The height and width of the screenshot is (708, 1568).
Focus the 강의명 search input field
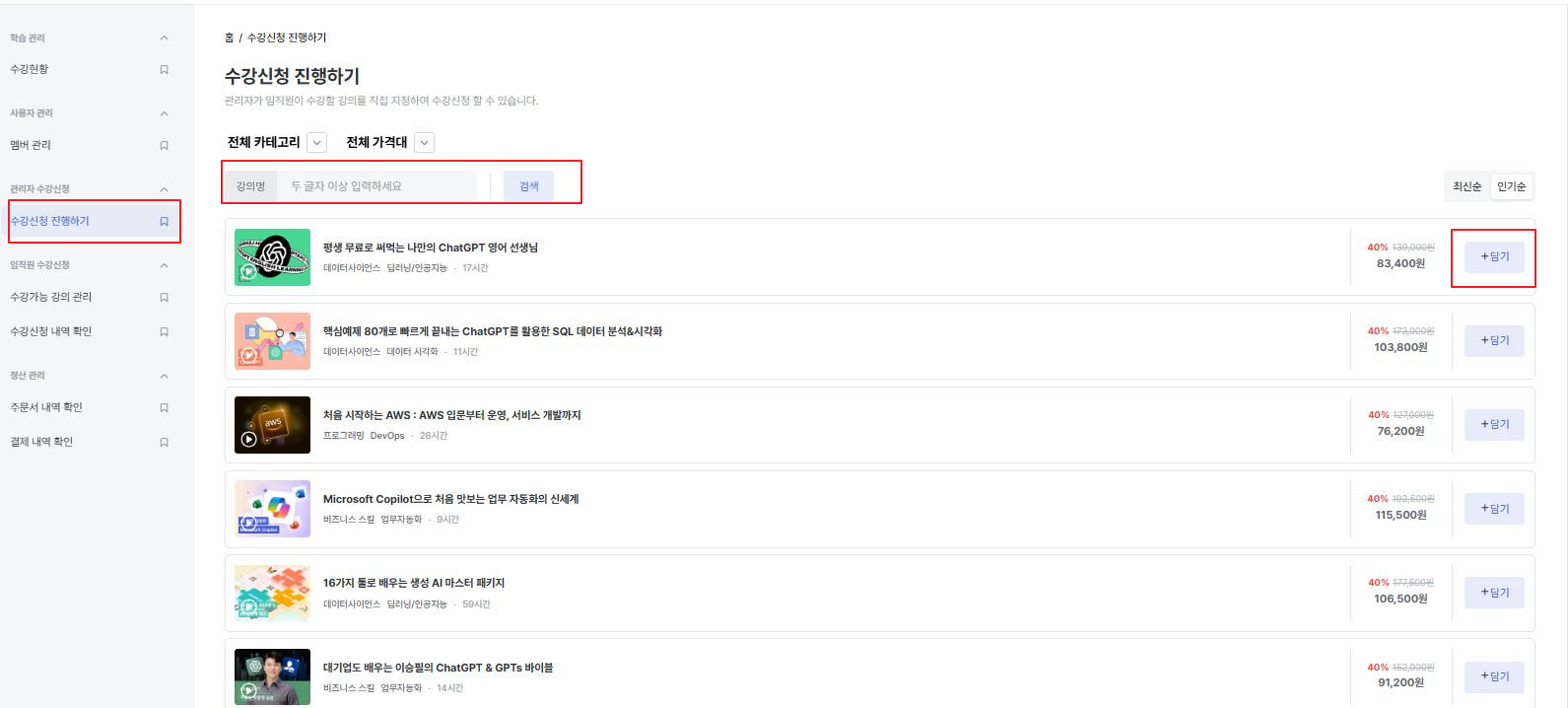[x=377, y=186]
